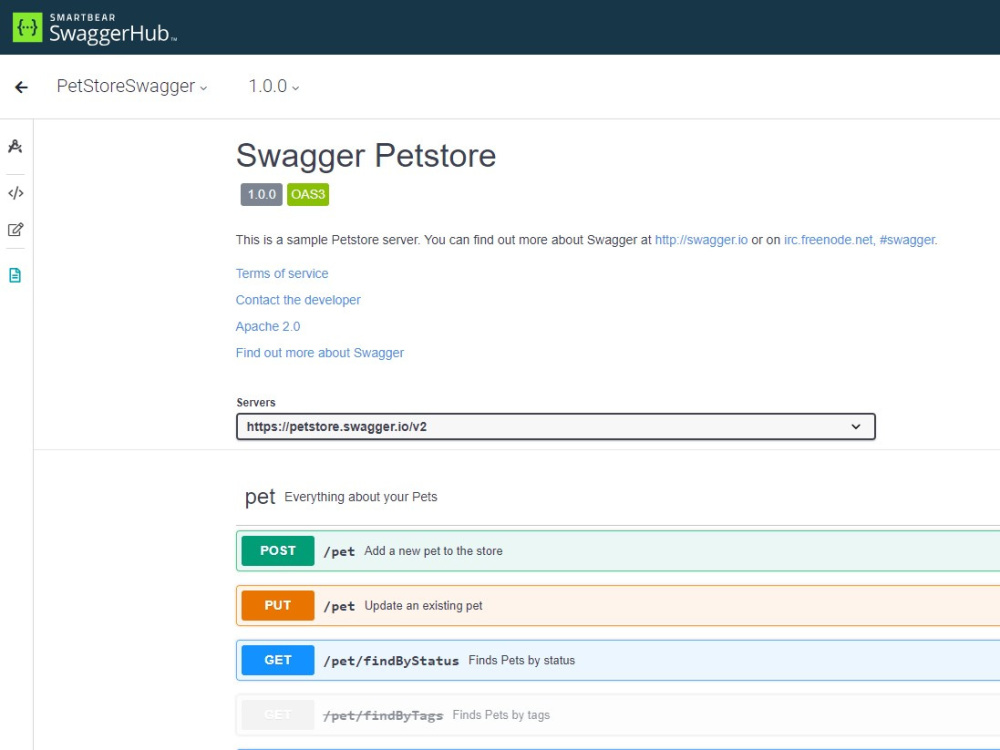Select the API tools icon in sidebar
The height and width of the screenshot is (750, 1000).
[x=15, y=146]
